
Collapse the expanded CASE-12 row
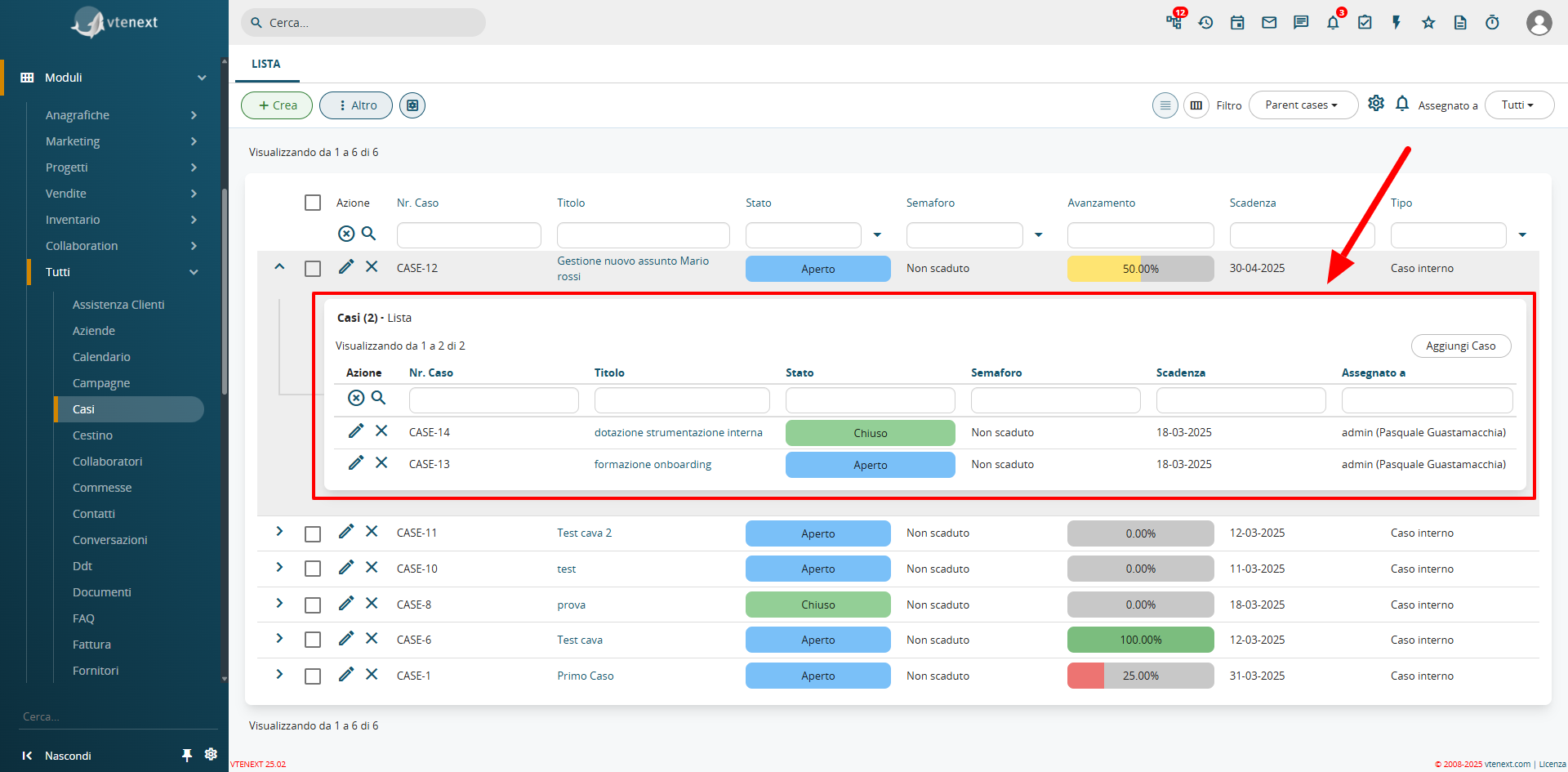[x=279, y=267]
